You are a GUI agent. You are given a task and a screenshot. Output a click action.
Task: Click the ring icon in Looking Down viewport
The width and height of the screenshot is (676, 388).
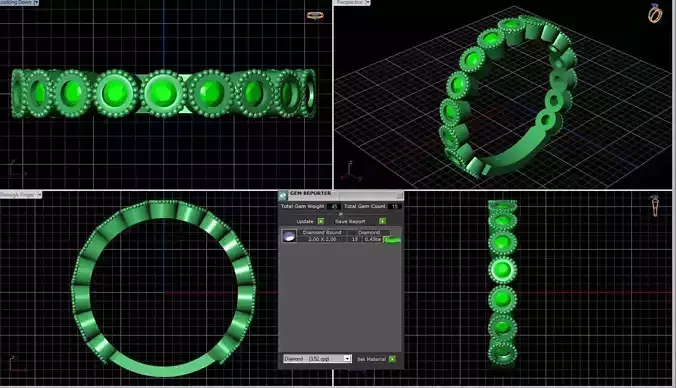[315, 16]
